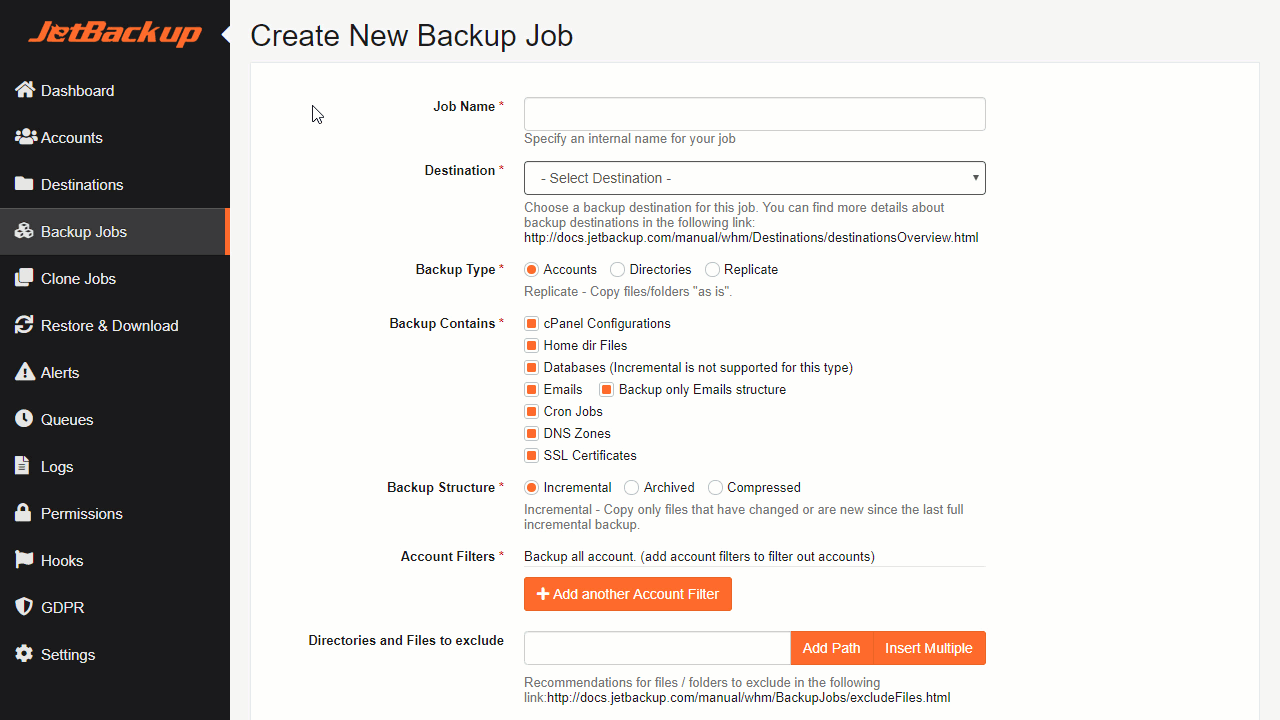
Task: Click the Destinations folder icon
Action: tap(24, 184)
